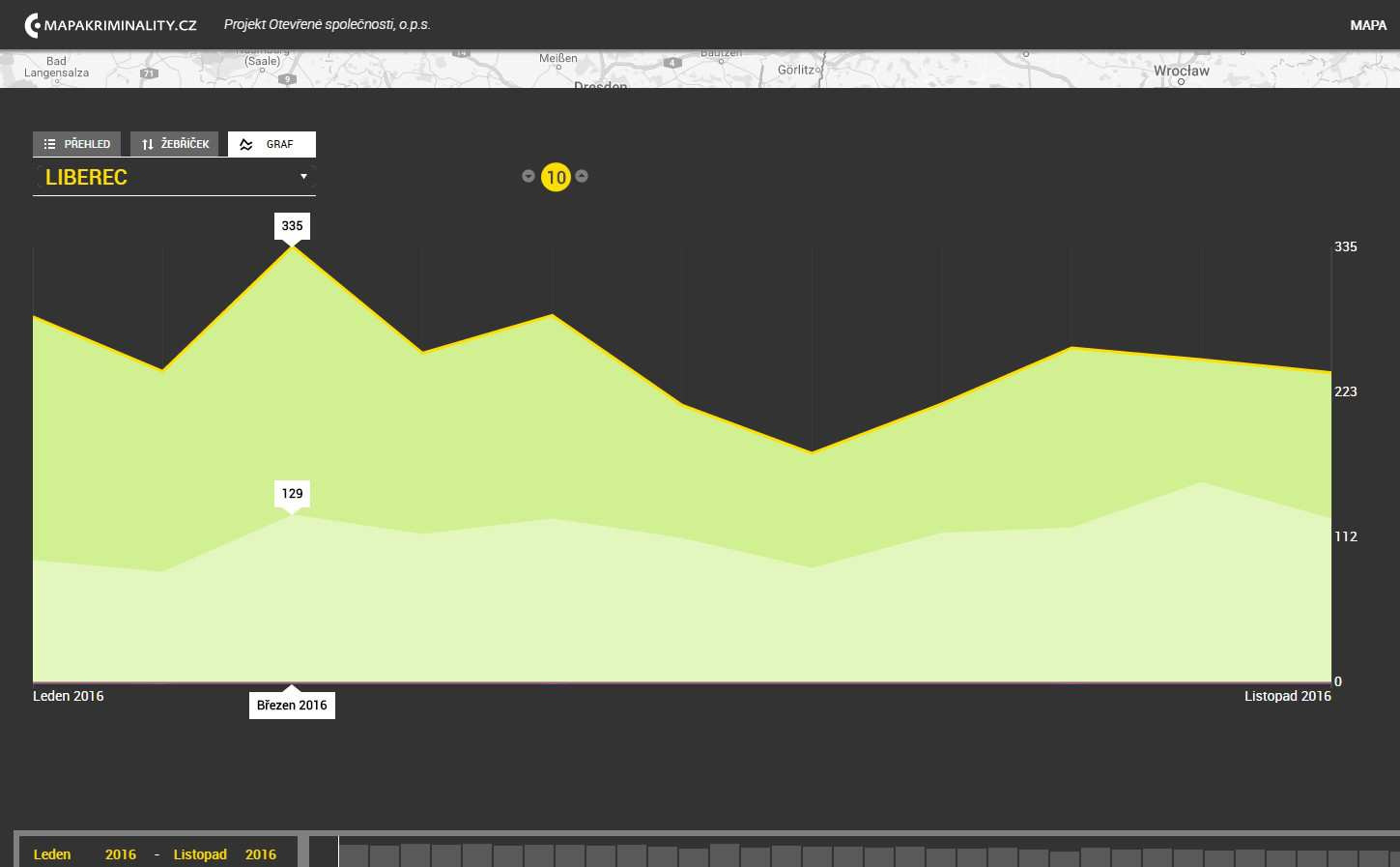The image size is (1400, 867).
Task: Click the Březen 2016 axis label
Action: pos(292,706)
